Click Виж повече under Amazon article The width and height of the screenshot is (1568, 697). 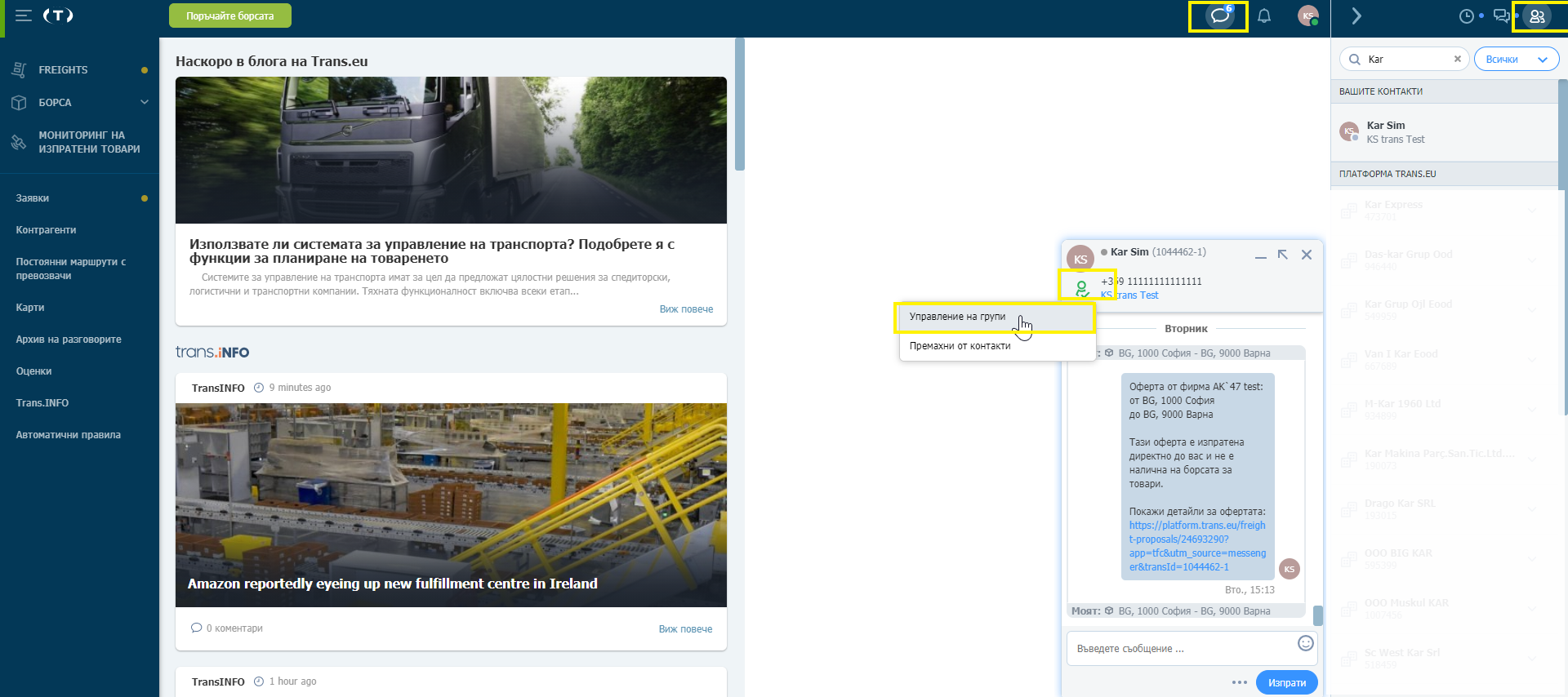[685, 629]
